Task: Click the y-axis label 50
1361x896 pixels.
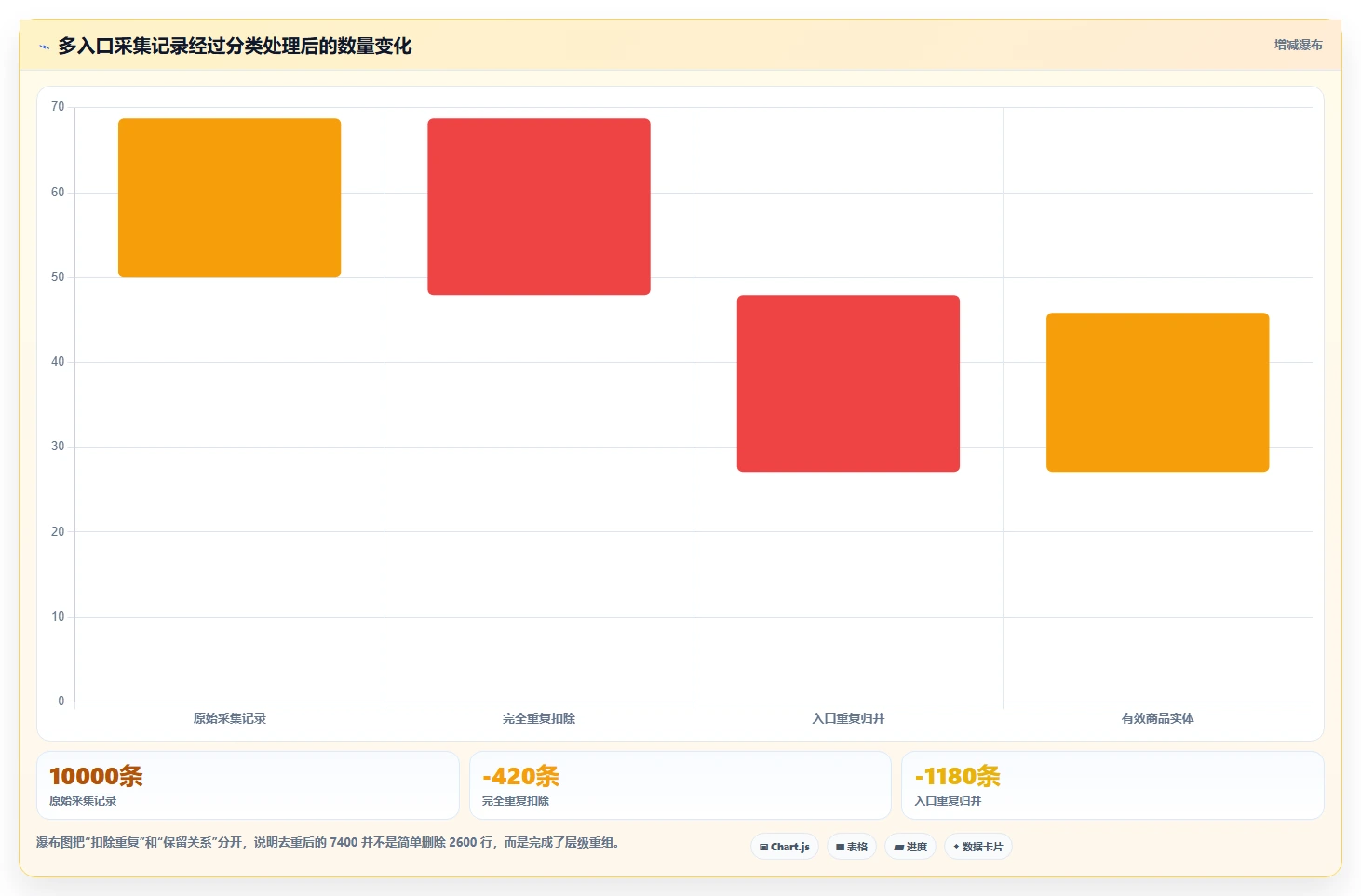Action: click(x=58, y=277)
